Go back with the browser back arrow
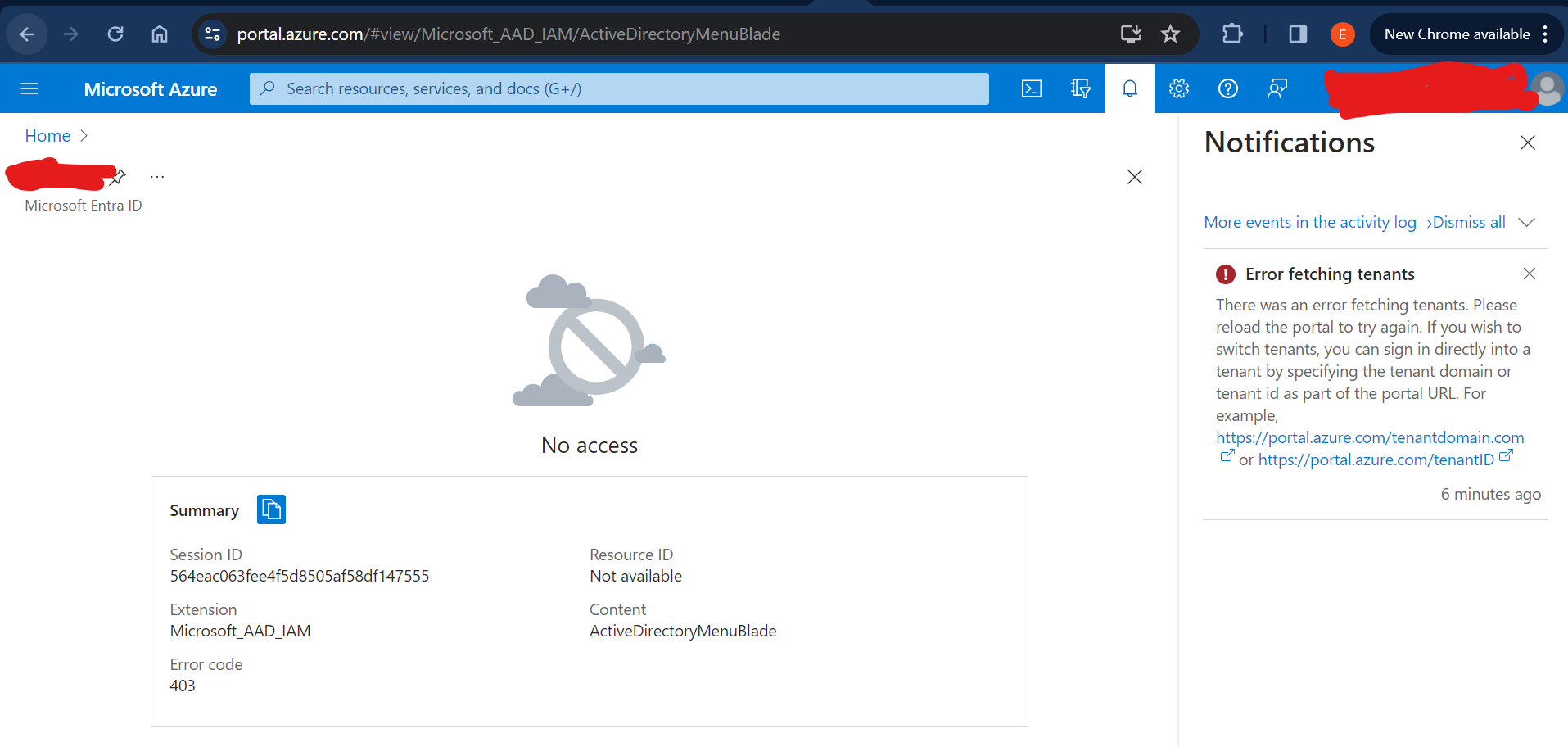Image resolution: width=1568 pixels, height=747 pixels. point(27,34)
